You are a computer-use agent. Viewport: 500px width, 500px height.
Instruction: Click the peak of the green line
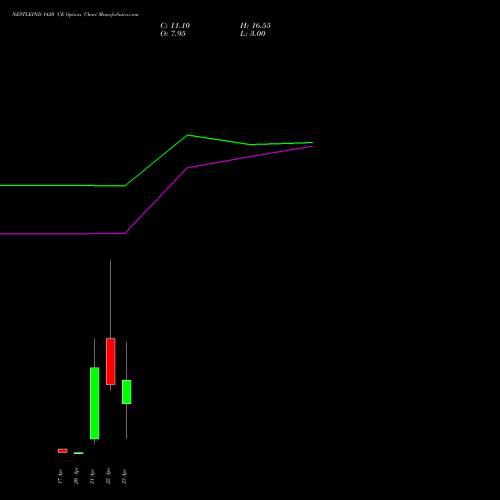(x=188, y=135)
